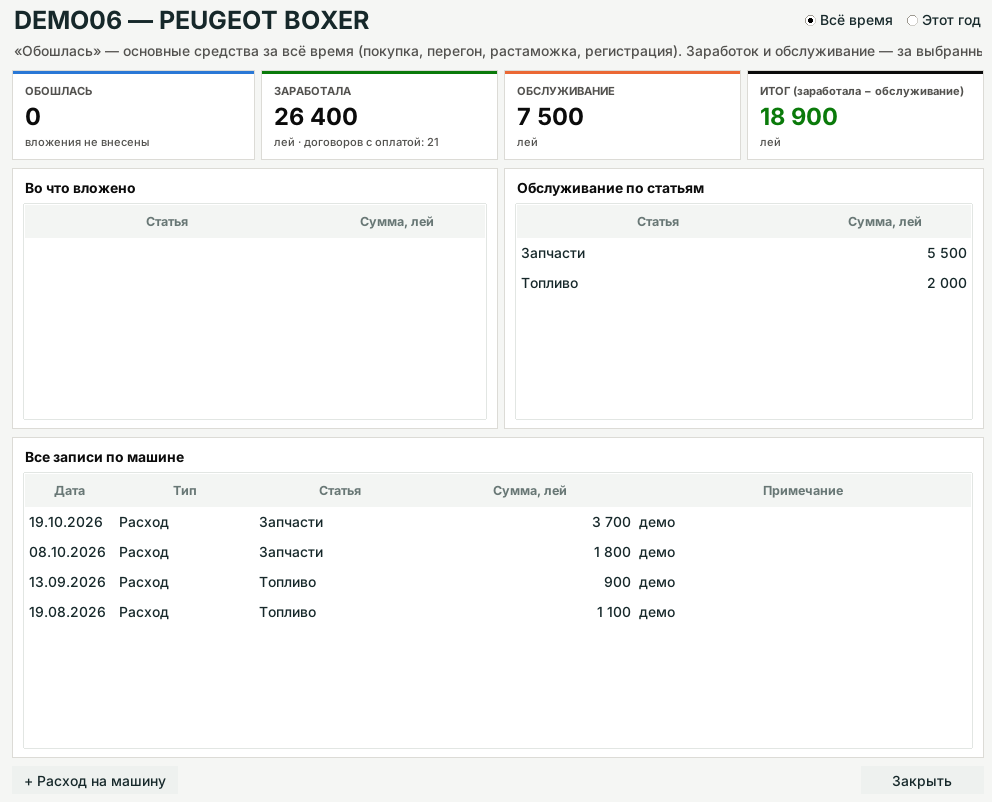Select the "Запчасти" row showing 5 500
The width and height of the screenshot is (992, 802).
744,253
